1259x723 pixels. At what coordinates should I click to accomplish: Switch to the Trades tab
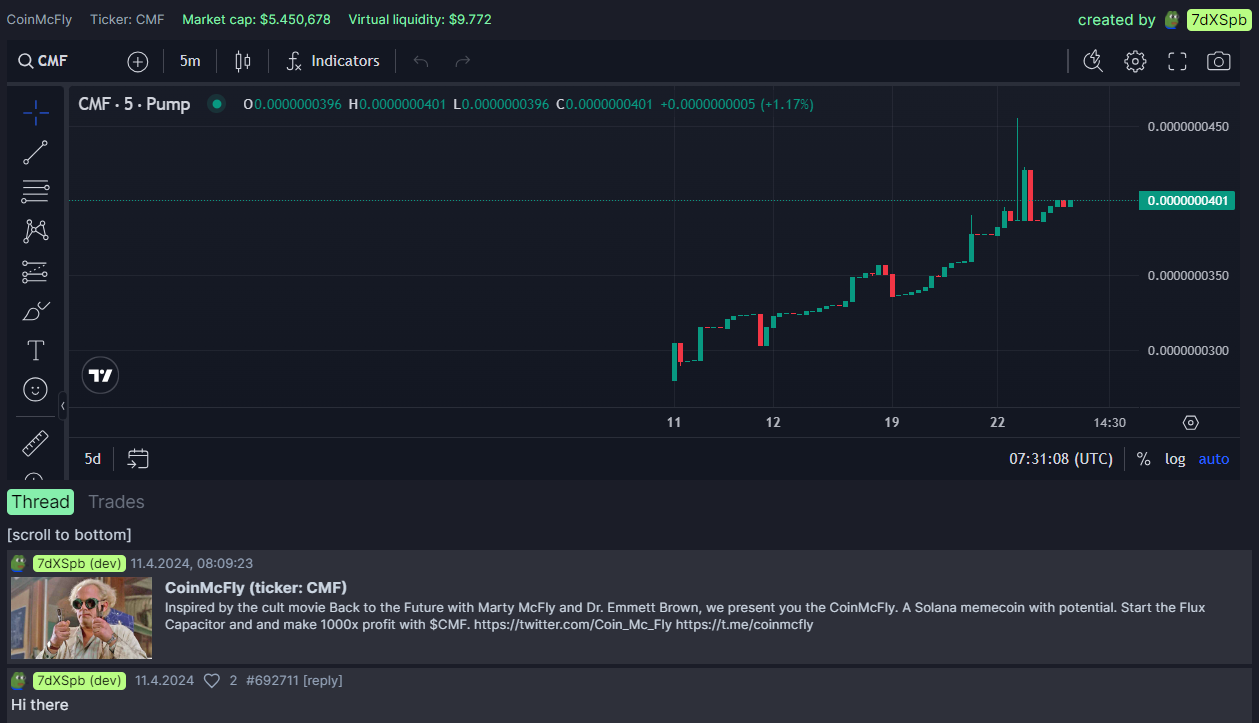point(116,502)
